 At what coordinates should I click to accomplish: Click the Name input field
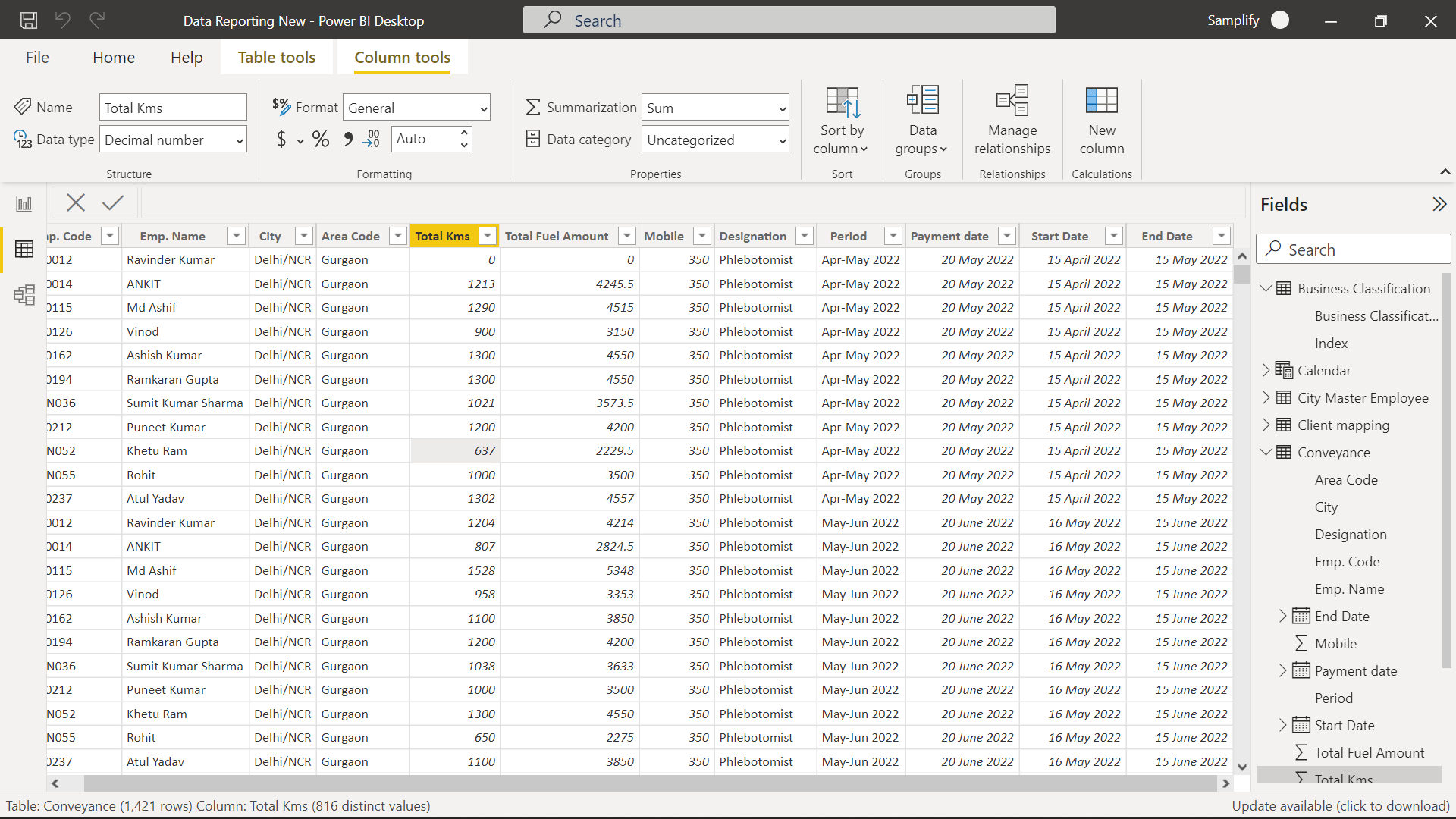click(173, 108)
